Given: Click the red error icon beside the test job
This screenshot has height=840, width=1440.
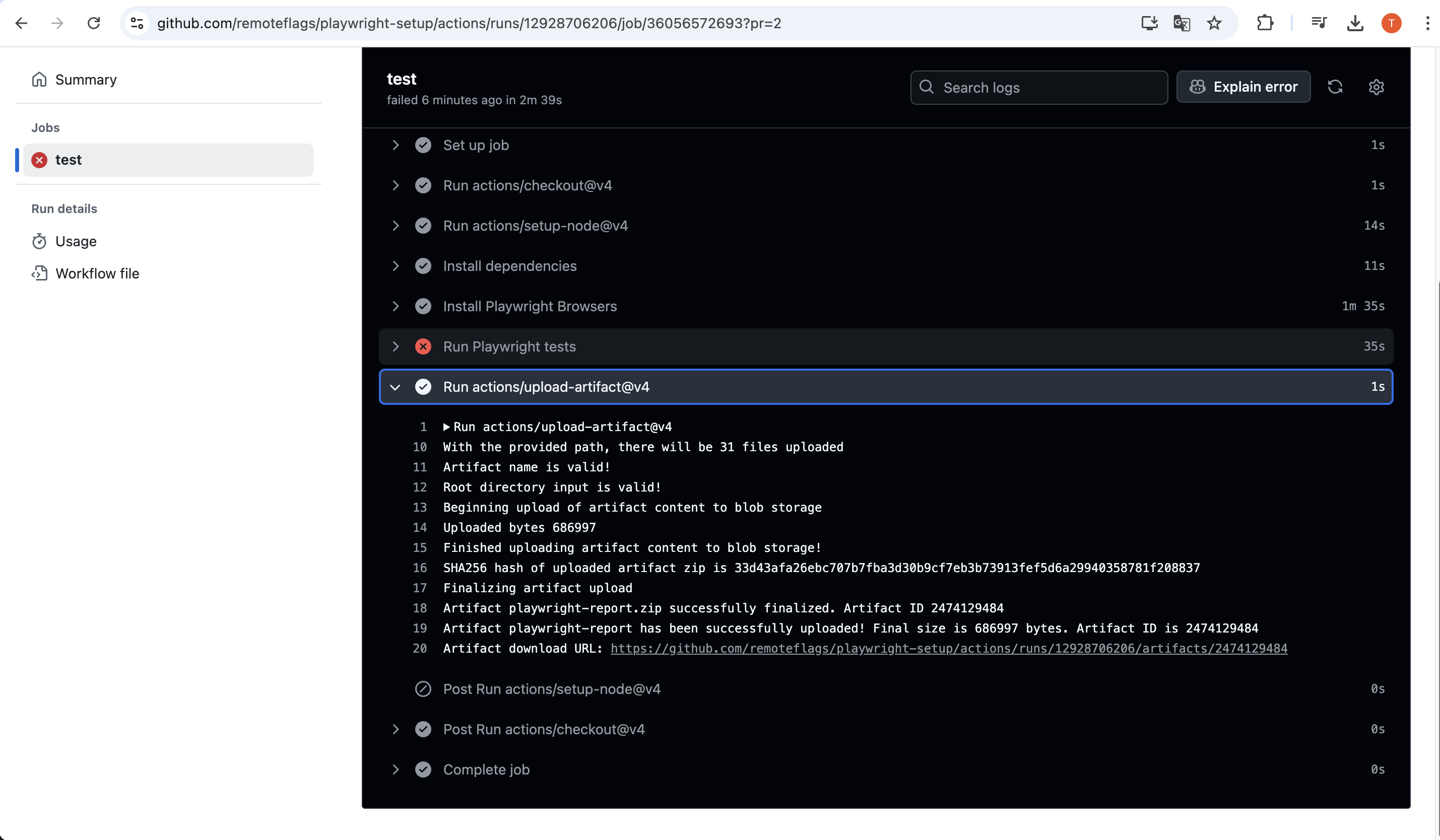Looking at the screenshot, I should click(x=39, y=160).
